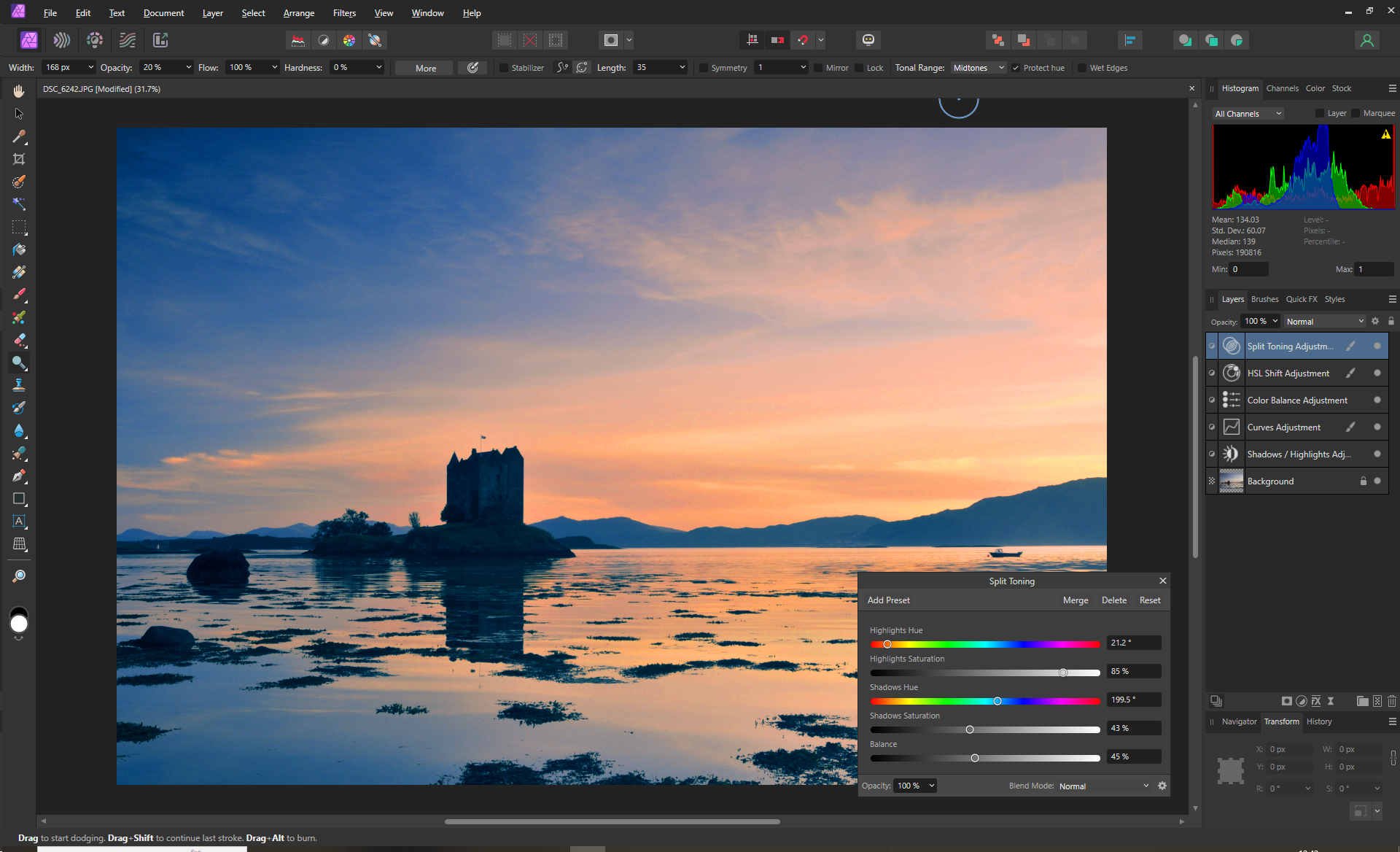Select the Rectangular Marquee tool
Screen dimensions: 1400x852
coord(19,227)
